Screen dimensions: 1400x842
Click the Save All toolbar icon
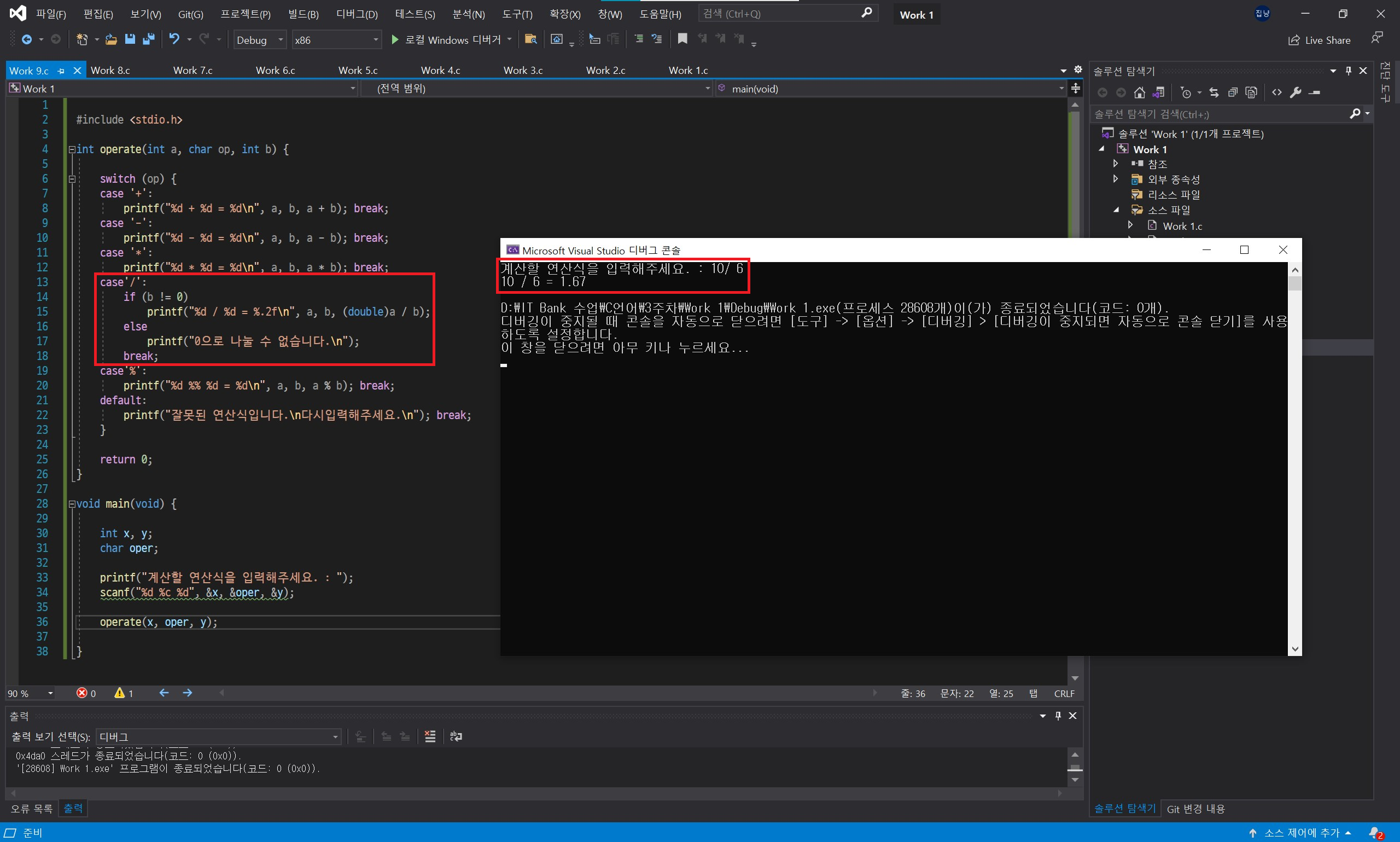pyautogui.click(x=149, y=39)
